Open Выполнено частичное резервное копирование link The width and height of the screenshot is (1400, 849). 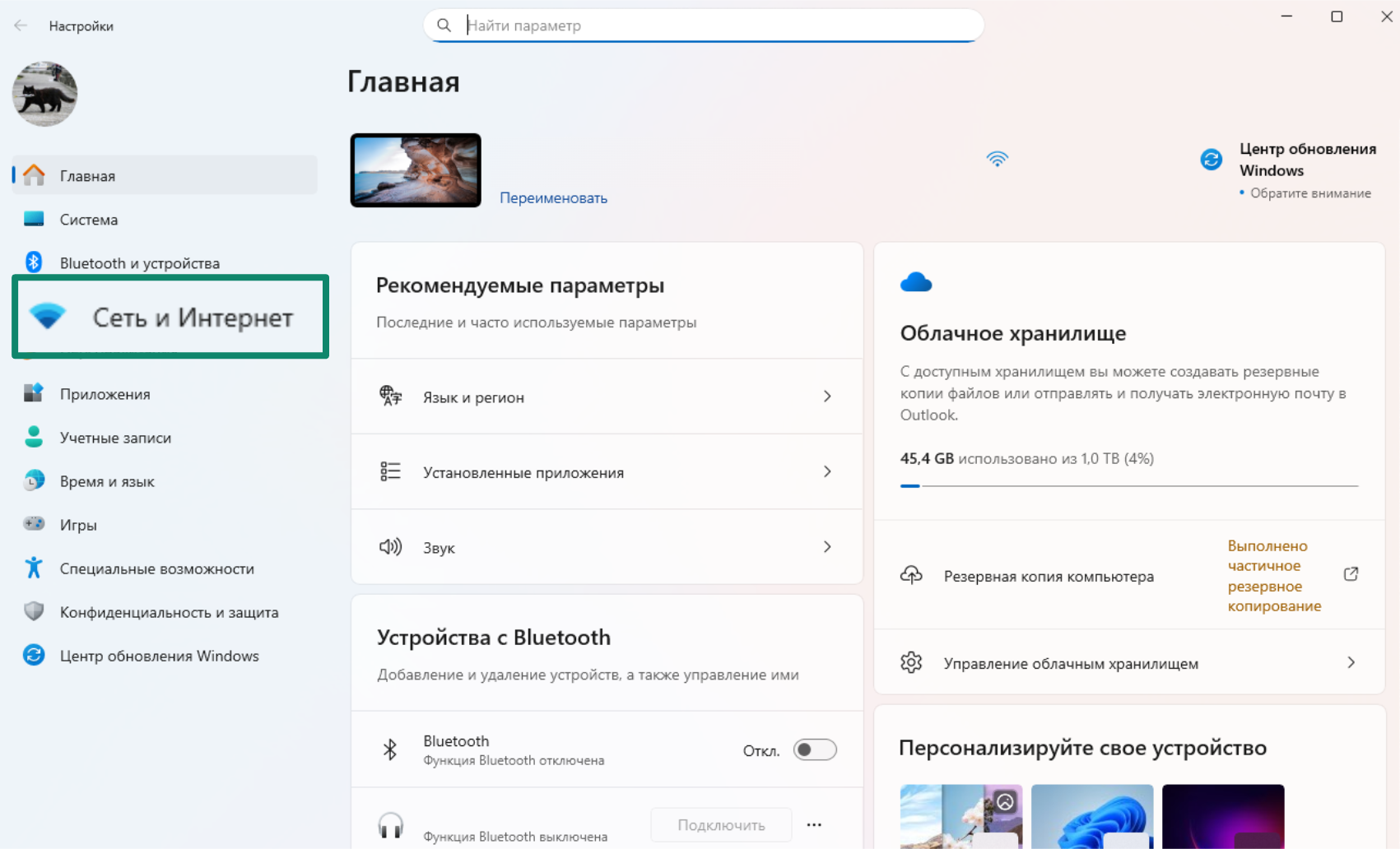(x=1274, y=575)
